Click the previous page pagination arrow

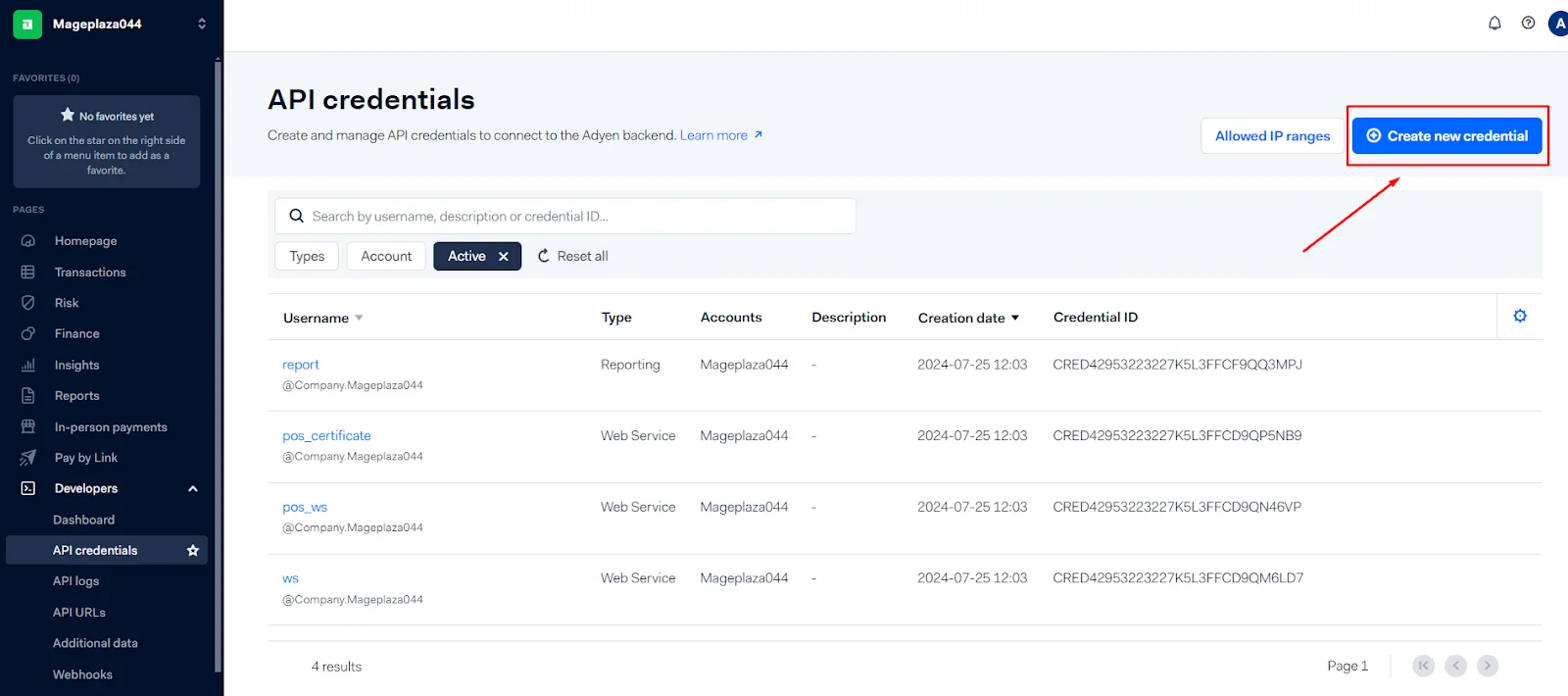pos(1455,666)
